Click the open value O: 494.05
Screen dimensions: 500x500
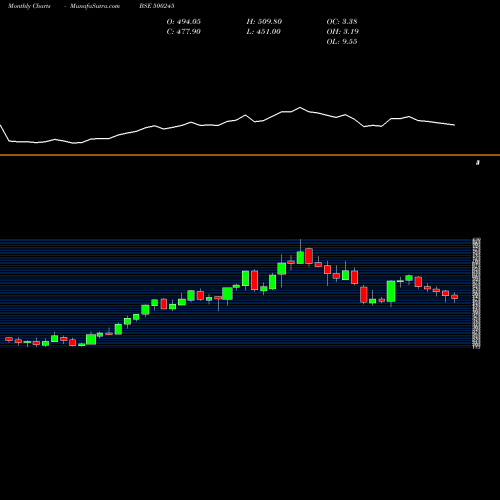[184, 22]
